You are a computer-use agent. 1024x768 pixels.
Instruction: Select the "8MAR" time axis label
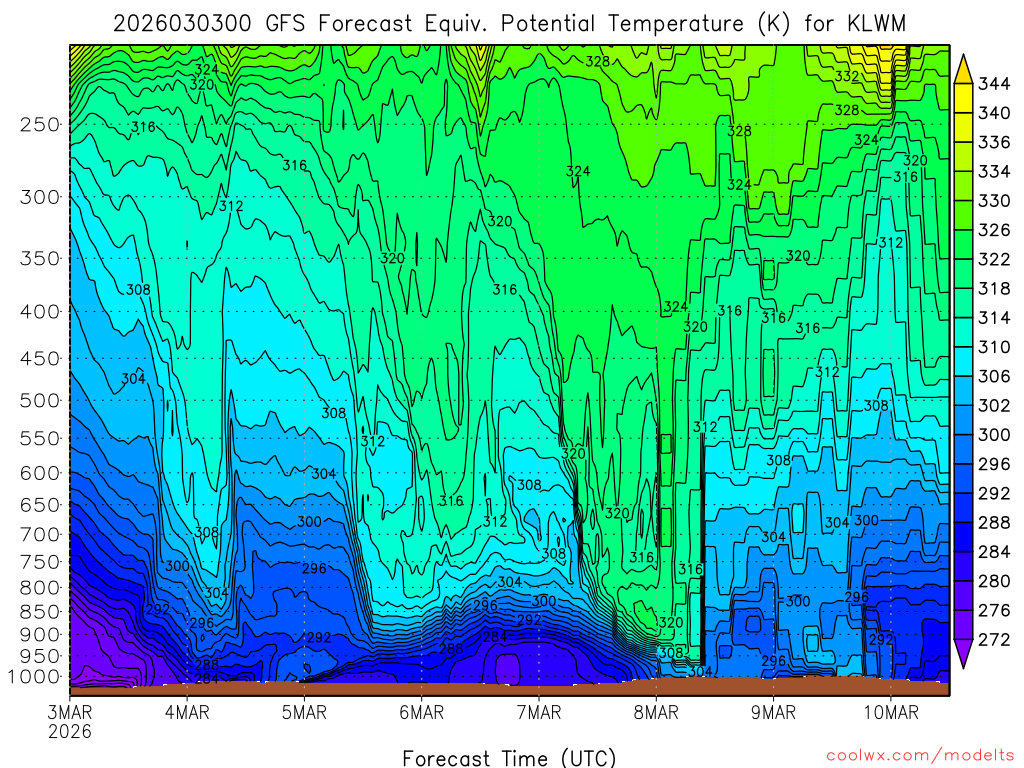coord(656,712)
